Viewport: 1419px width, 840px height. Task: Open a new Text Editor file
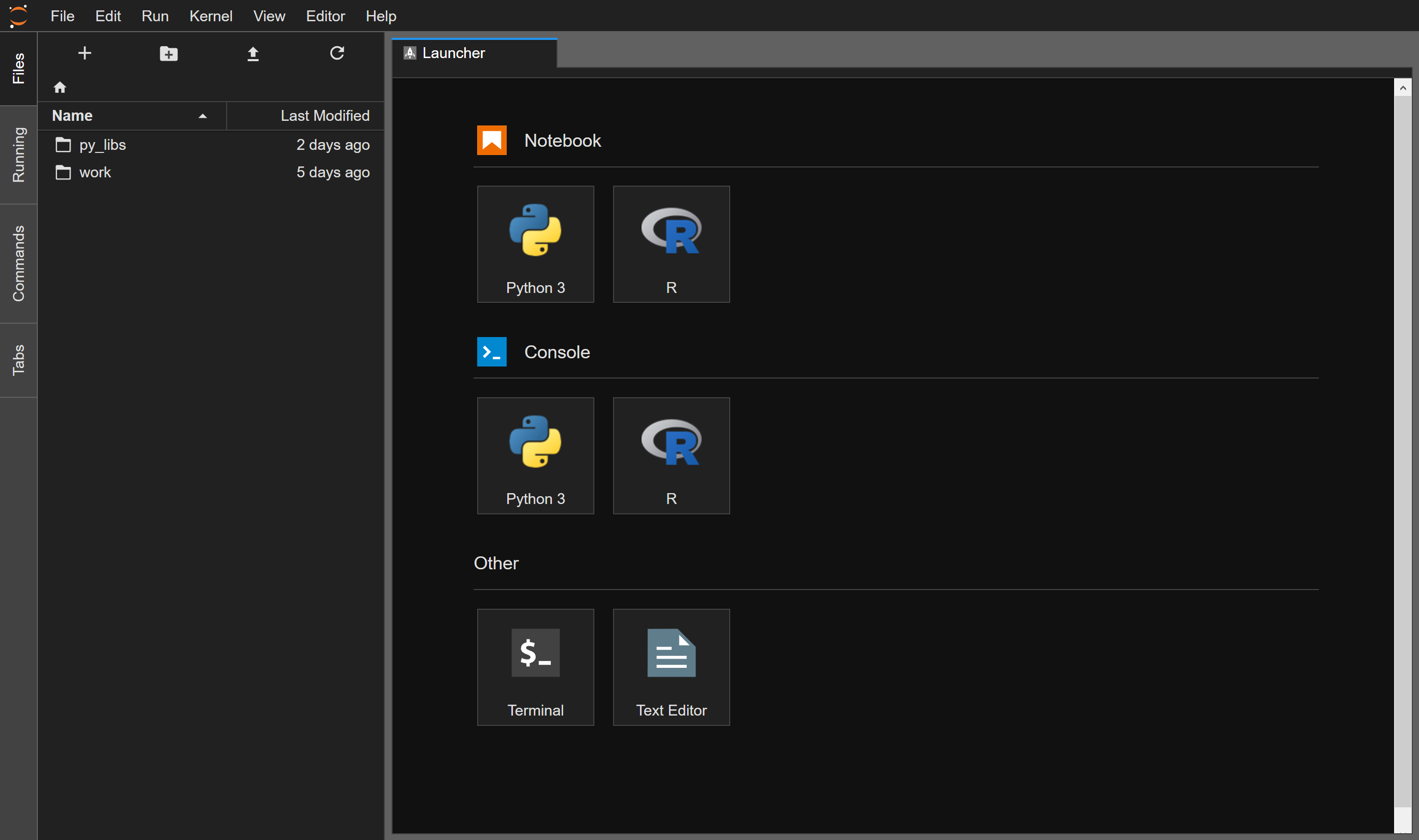(671, 667)
